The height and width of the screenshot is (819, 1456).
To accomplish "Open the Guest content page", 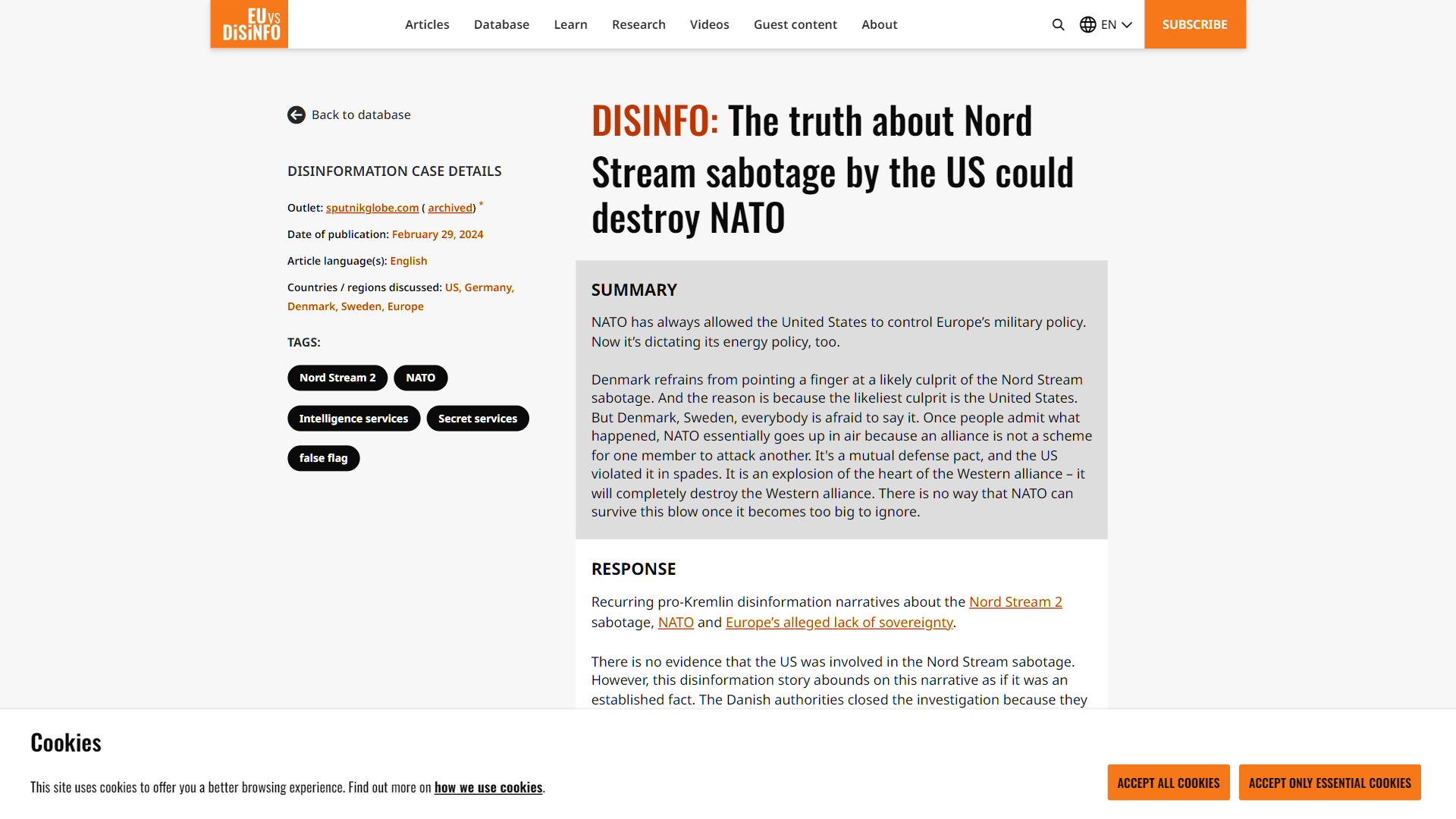I will (795, 24).
